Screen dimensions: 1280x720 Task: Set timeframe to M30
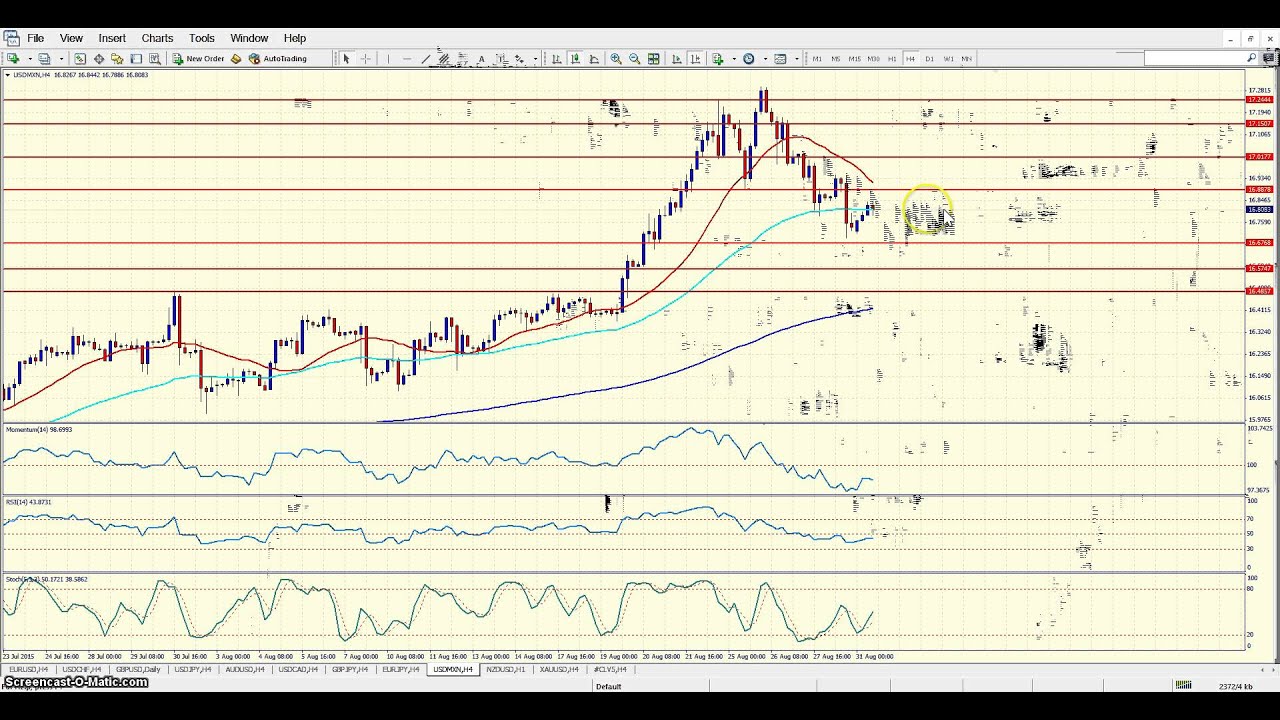tap(873, 59)
